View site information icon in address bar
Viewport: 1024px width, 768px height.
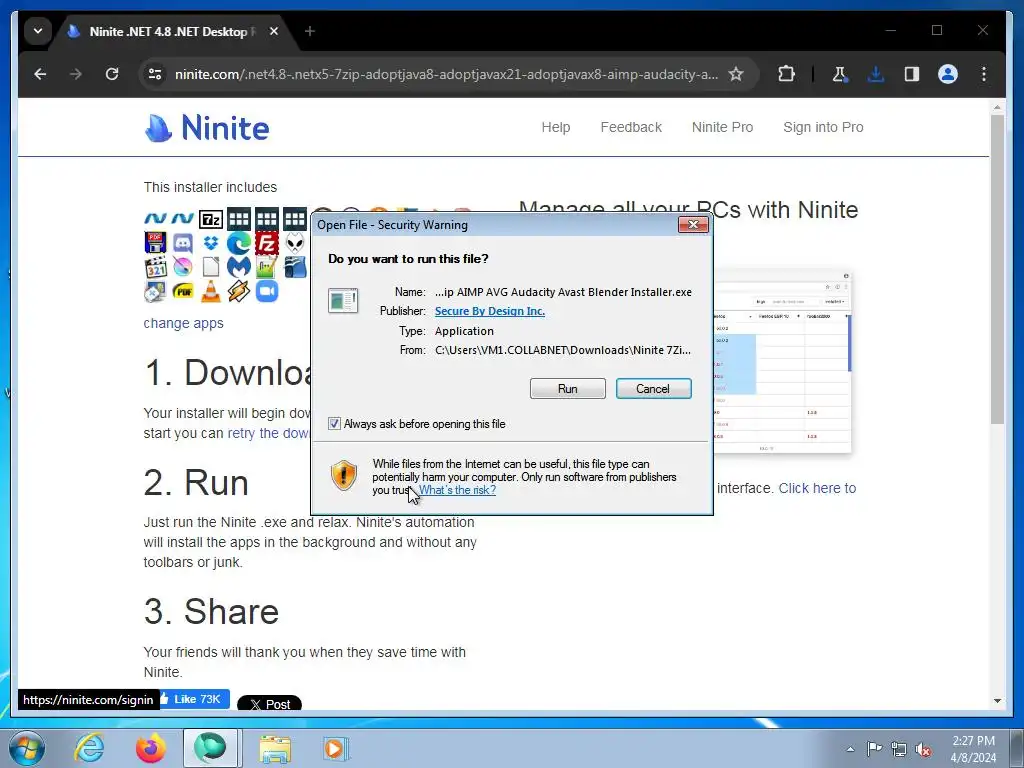(155, 74)
